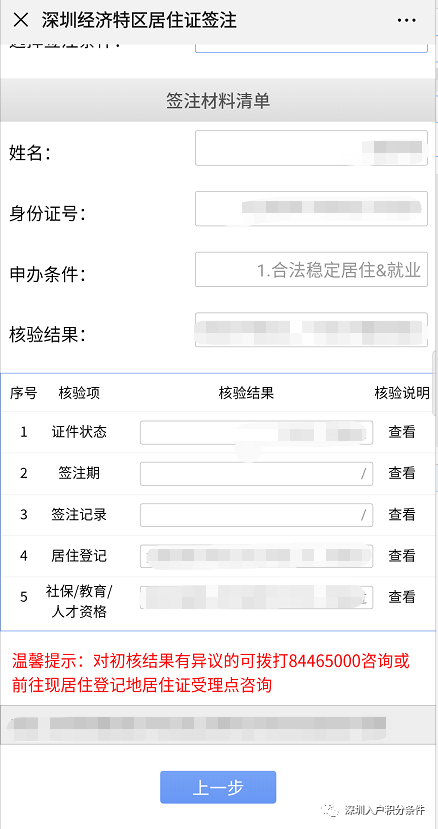This screenshot has width=438, height=829.
Task: Click the 签注记录 result field
Action: coord(256,515)
